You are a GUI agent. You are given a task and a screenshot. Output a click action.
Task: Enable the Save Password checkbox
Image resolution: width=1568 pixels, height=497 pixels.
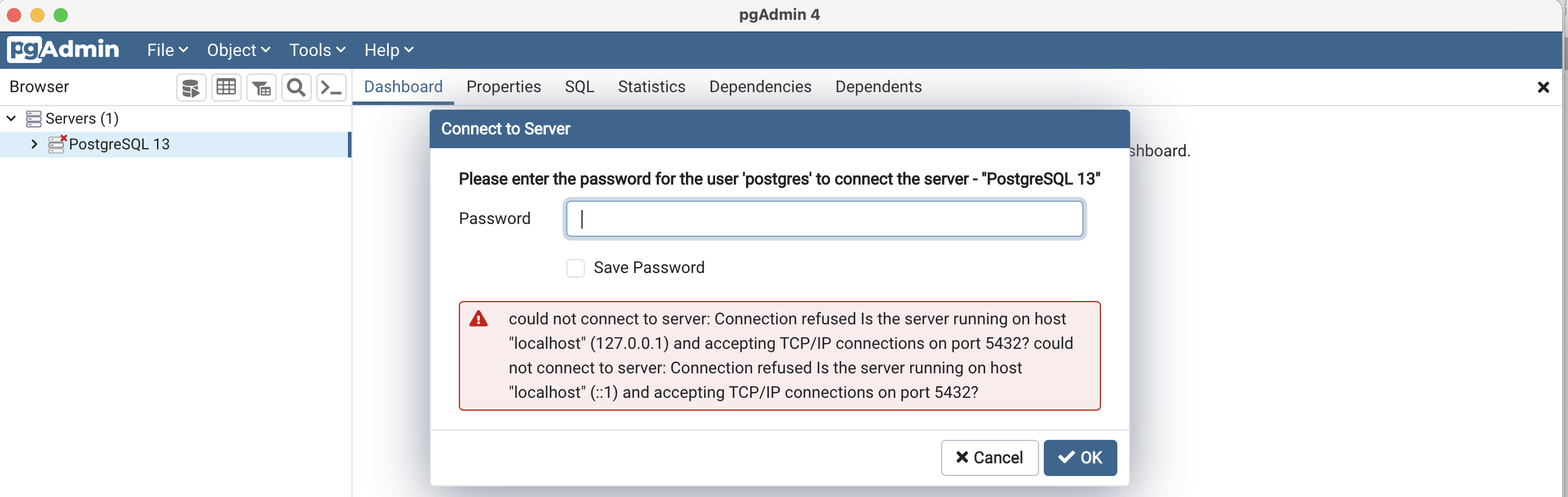(x=575, y=268)
